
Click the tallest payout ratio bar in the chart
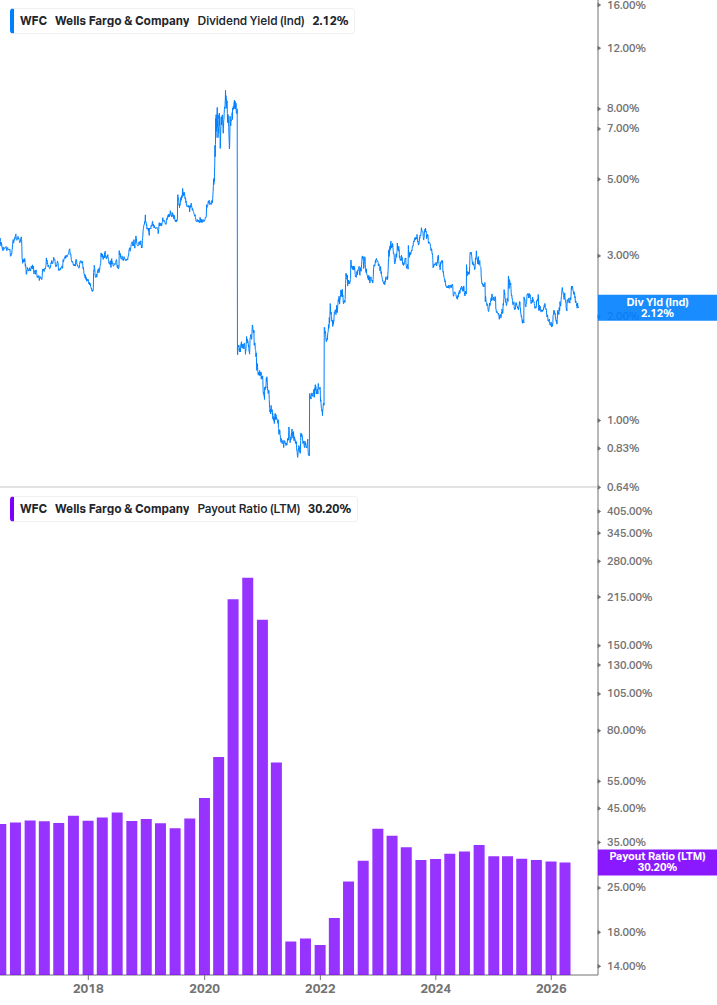coord(247,776)
